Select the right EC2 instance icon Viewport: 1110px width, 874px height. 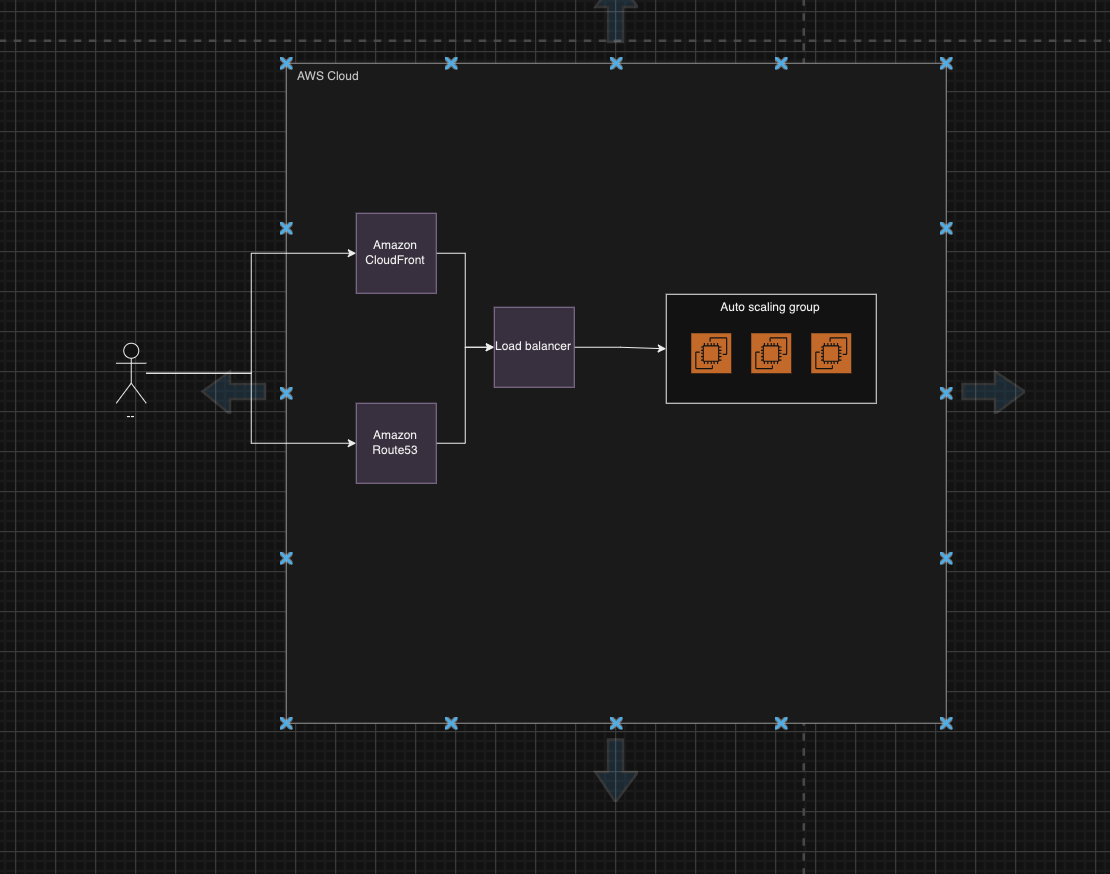tap(831, 353)
